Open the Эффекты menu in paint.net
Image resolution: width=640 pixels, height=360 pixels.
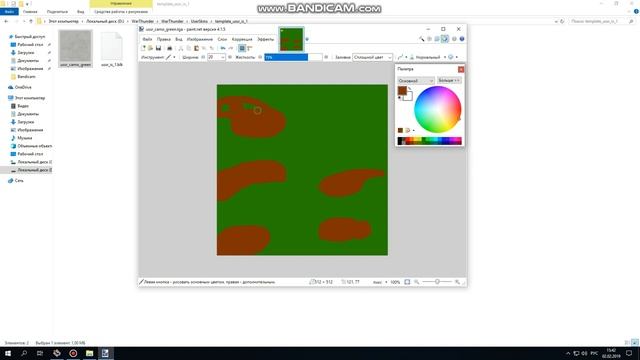(266, 39)
